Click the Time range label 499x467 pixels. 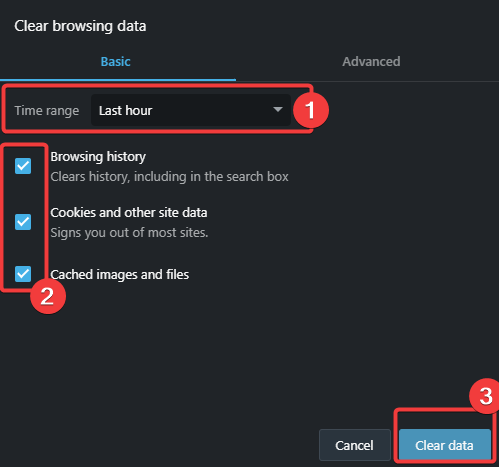[47, 111]
